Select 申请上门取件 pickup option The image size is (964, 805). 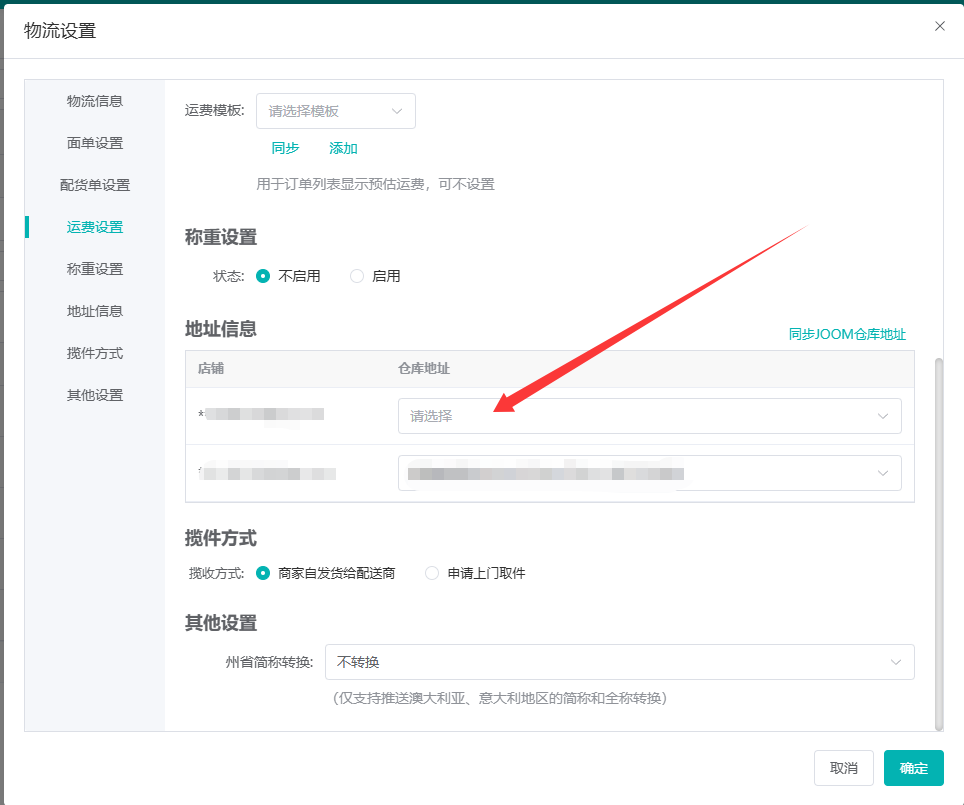[x=432, y=573]
